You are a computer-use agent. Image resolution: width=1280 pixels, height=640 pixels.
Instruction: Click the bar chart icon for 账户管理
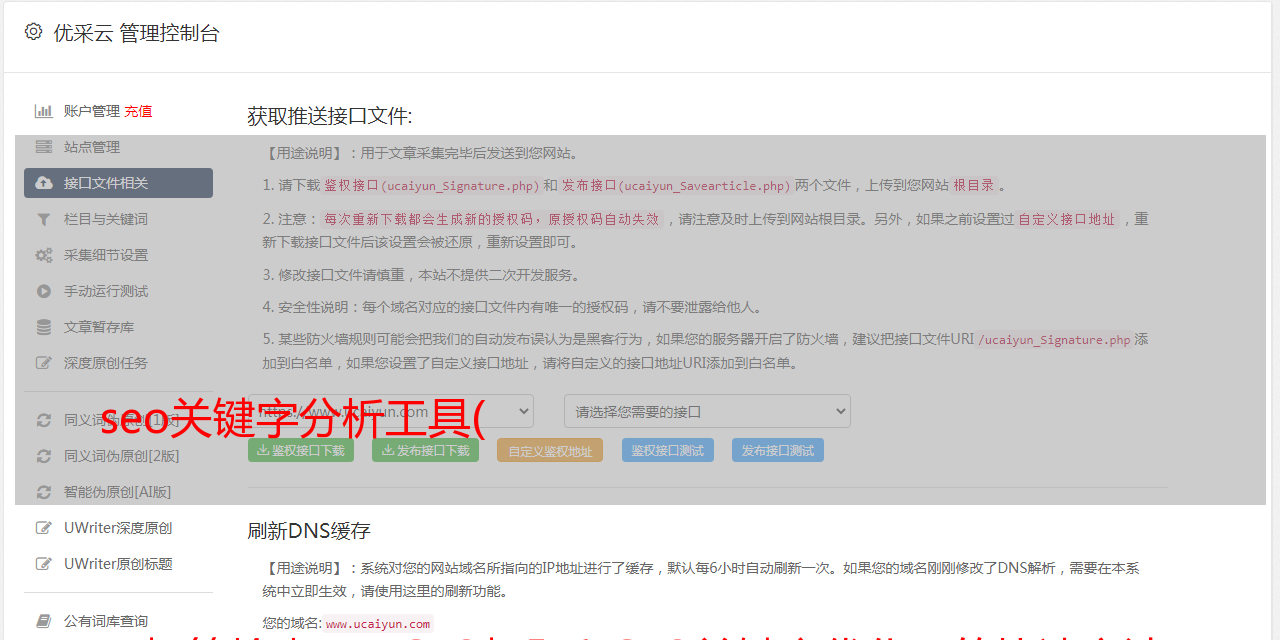click(44, 111)
